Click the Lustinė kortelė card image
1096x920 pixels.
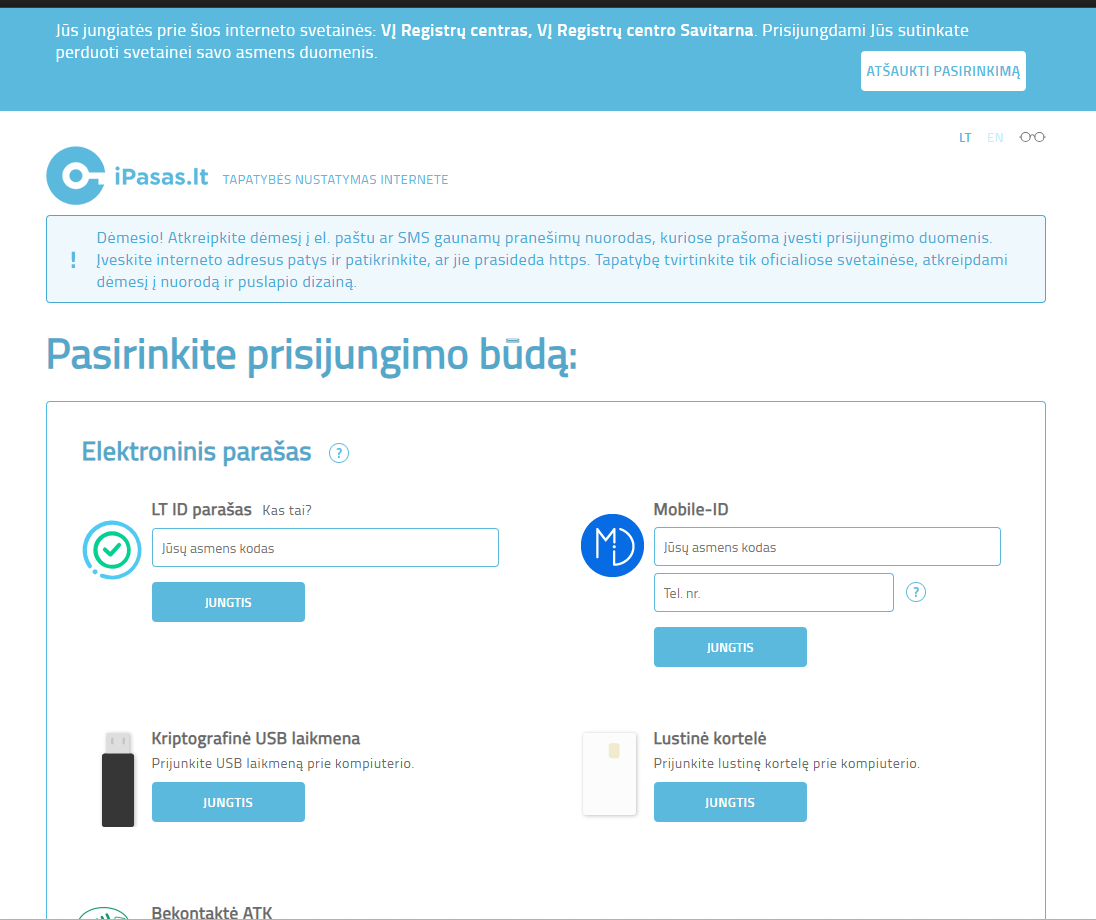tap(610, 774)
